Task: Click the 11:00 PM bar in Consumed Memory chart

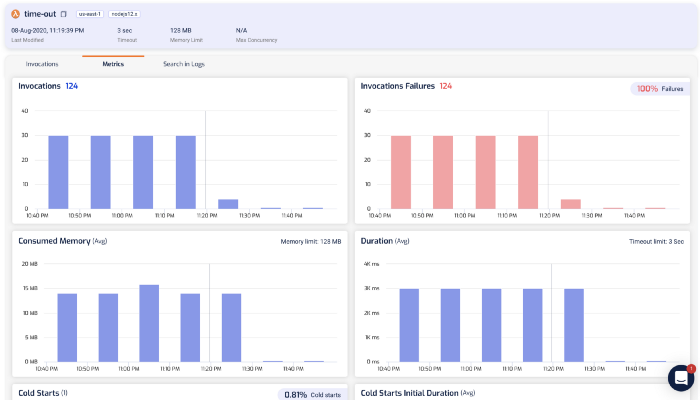Action: click(x=149, y=322)
